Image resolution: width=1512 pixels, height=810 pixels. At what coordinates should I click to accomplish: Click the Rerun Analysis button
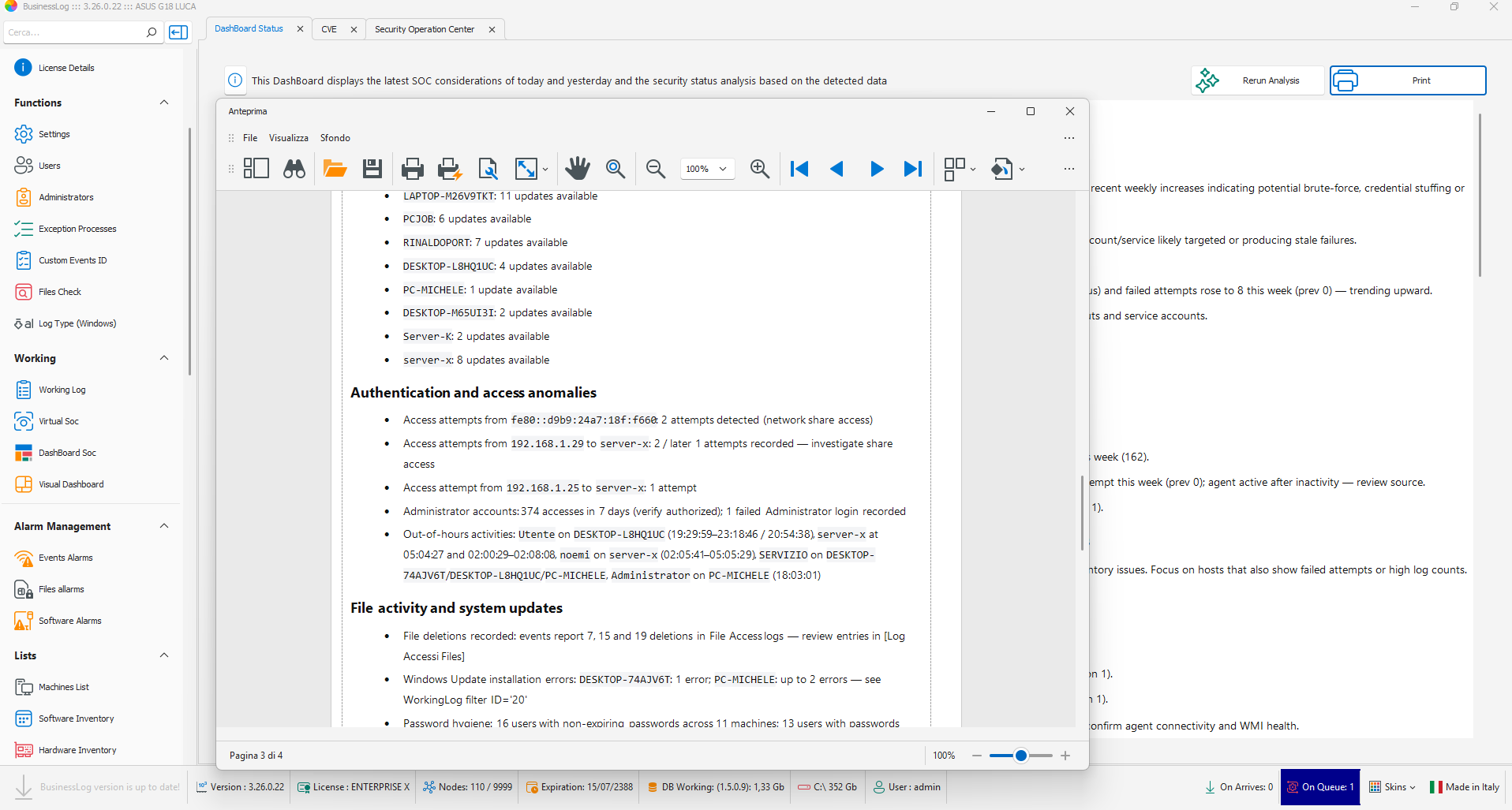(1257, 80)
